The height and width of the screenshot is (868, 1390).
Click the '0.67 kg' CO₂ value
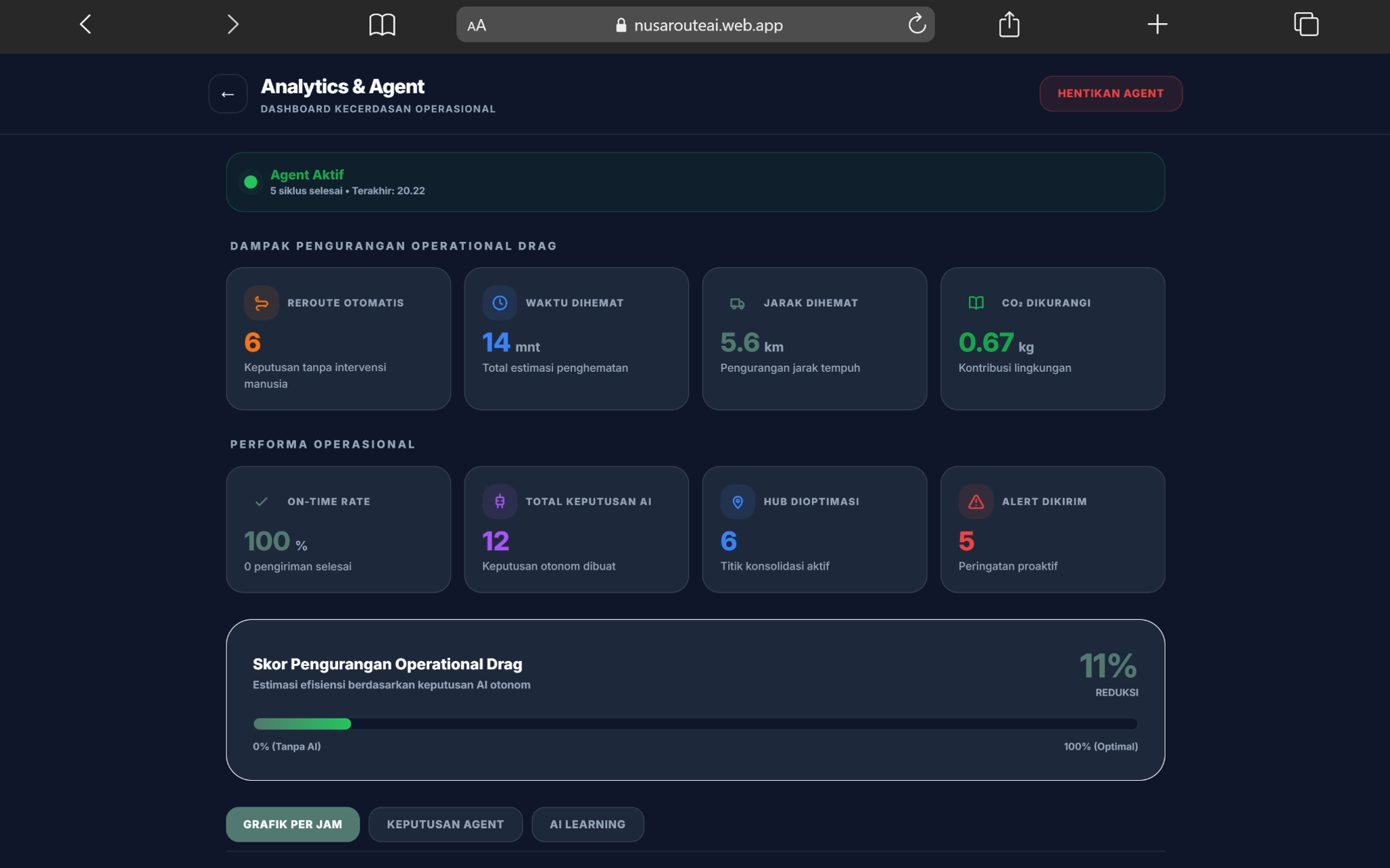[x=996, y=343]
